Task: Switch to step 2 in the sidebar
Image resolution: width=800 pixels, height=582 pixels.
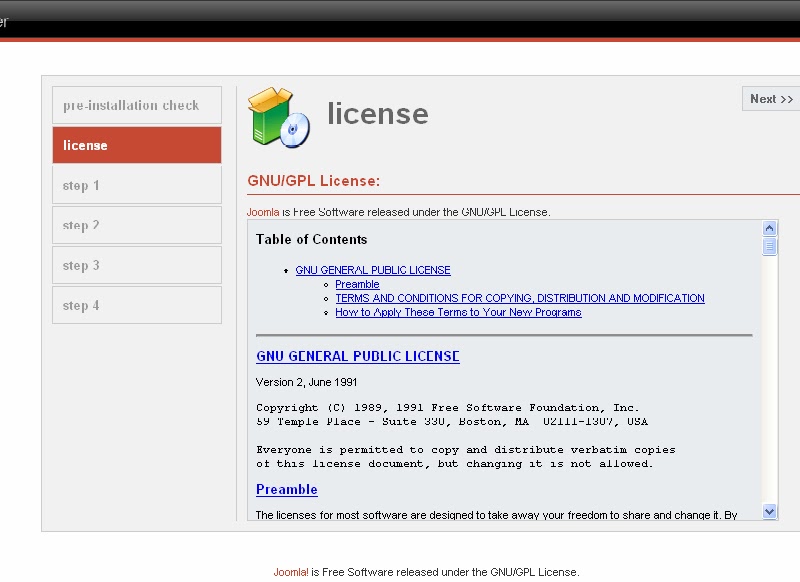Action: pos(136,225)
